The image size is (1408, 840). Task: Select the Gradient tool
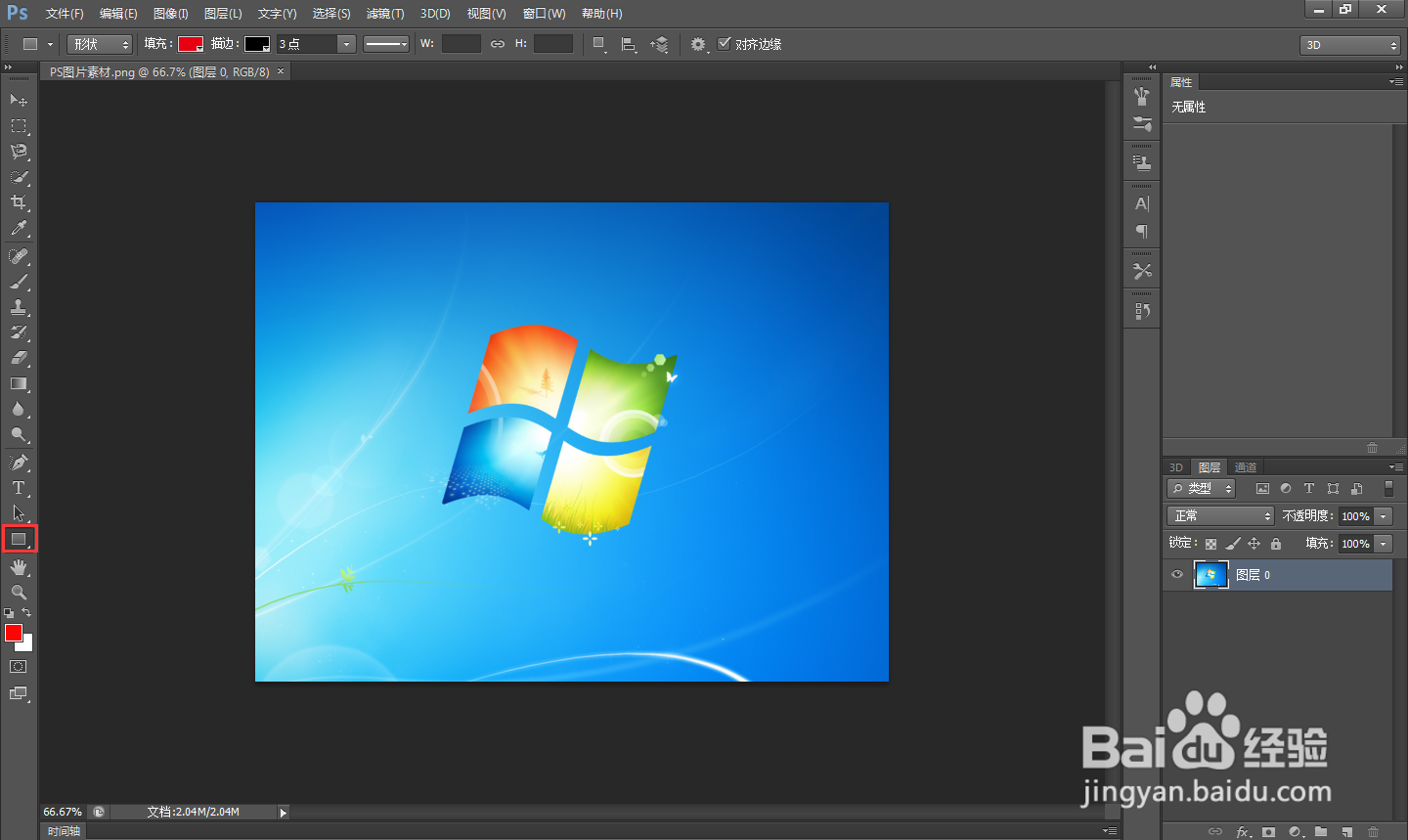click(19, 384)
